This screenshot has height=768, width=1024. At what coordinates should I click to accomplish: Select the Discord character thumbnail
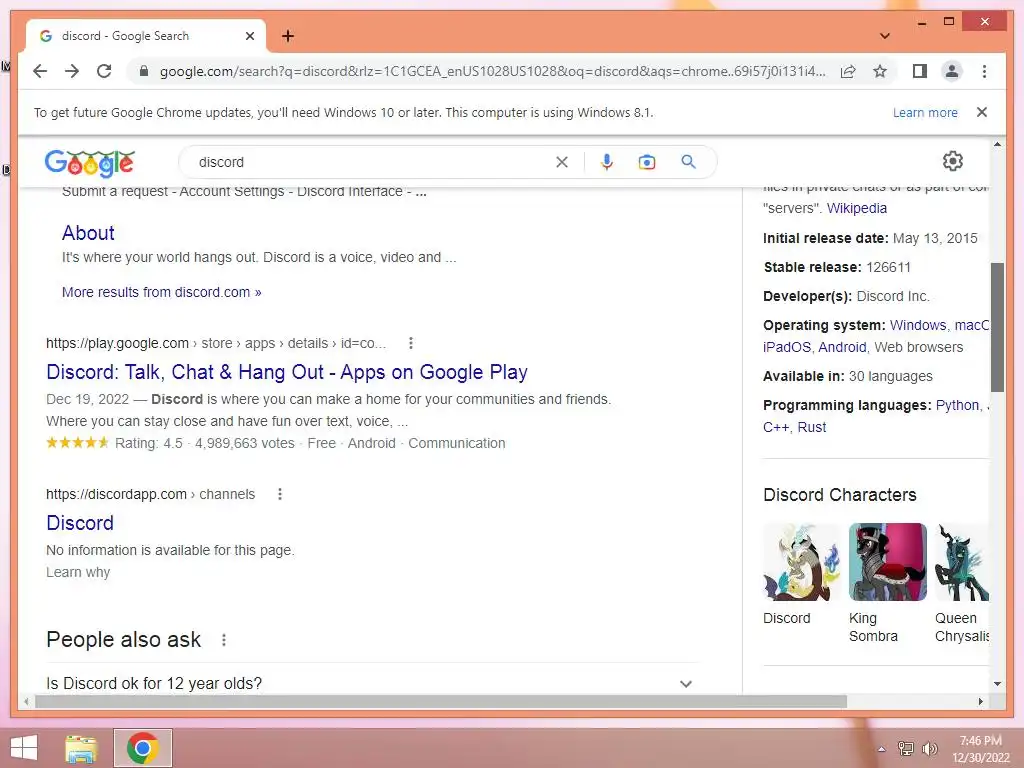(802, 562)
